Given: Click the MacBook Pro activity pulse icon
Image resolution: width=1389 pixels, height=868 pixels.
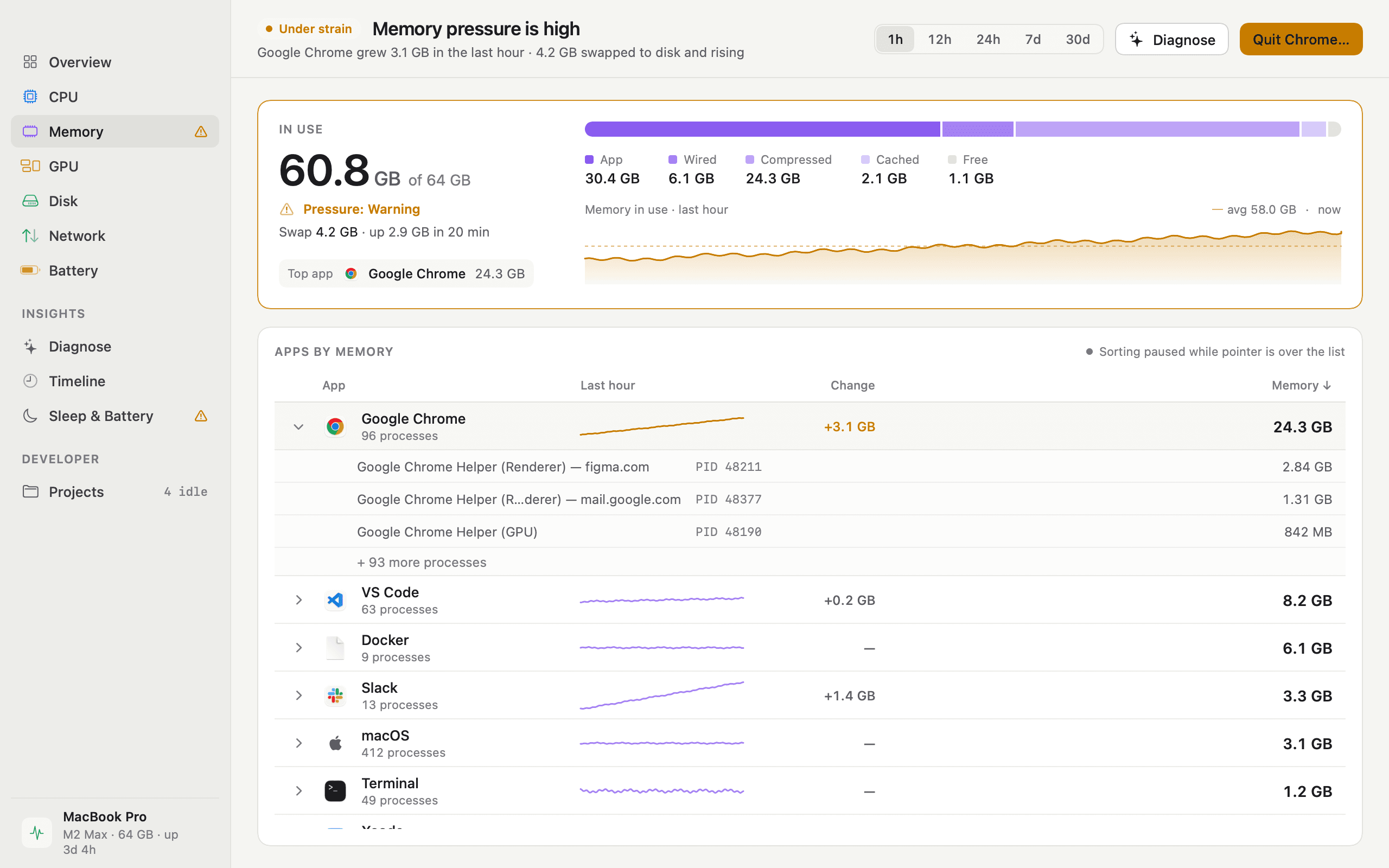Looking at the screenshot, I should click(x=37, y=832).
